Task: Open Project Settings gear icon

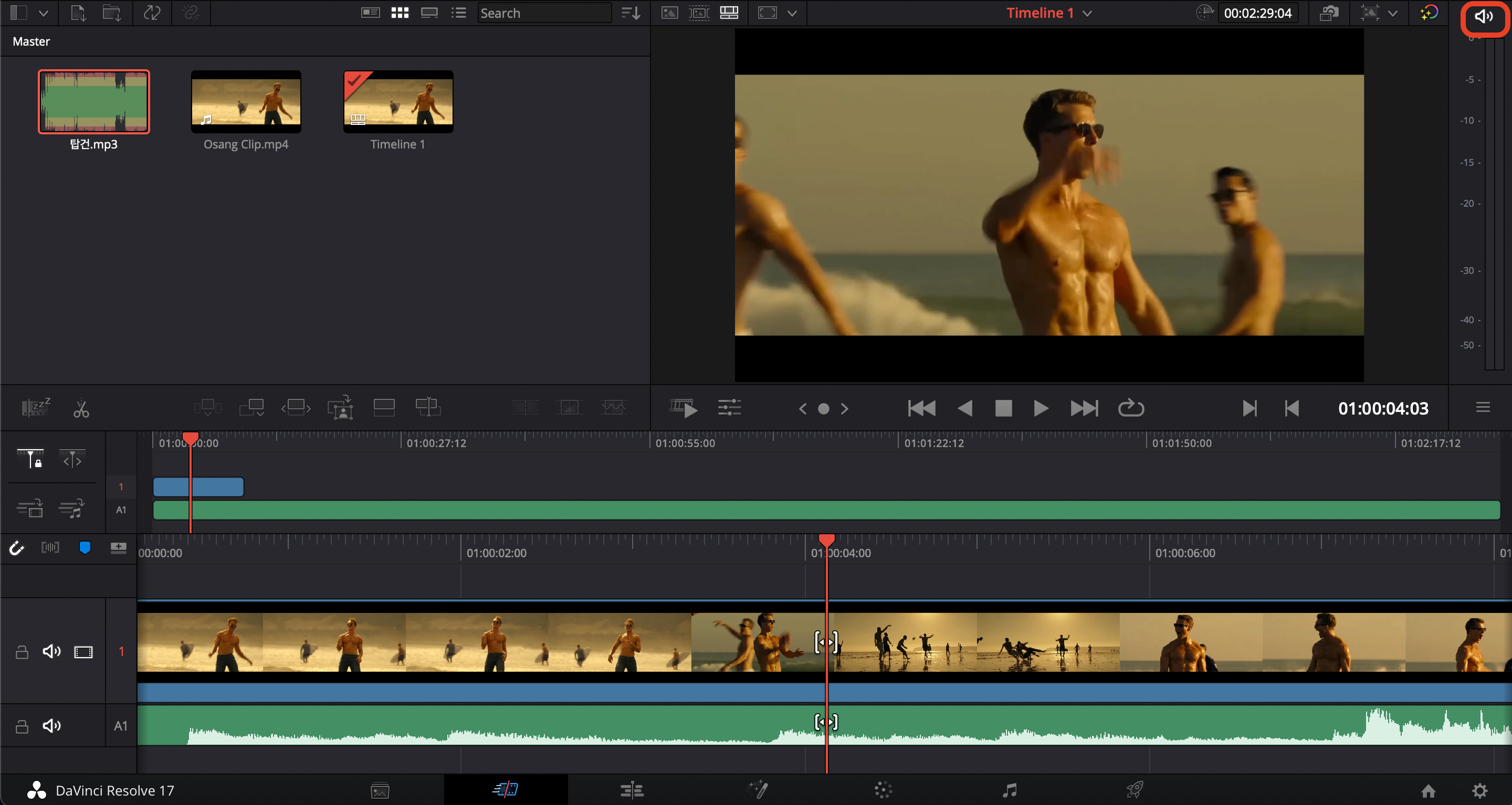Action: tap(1480, 790)
